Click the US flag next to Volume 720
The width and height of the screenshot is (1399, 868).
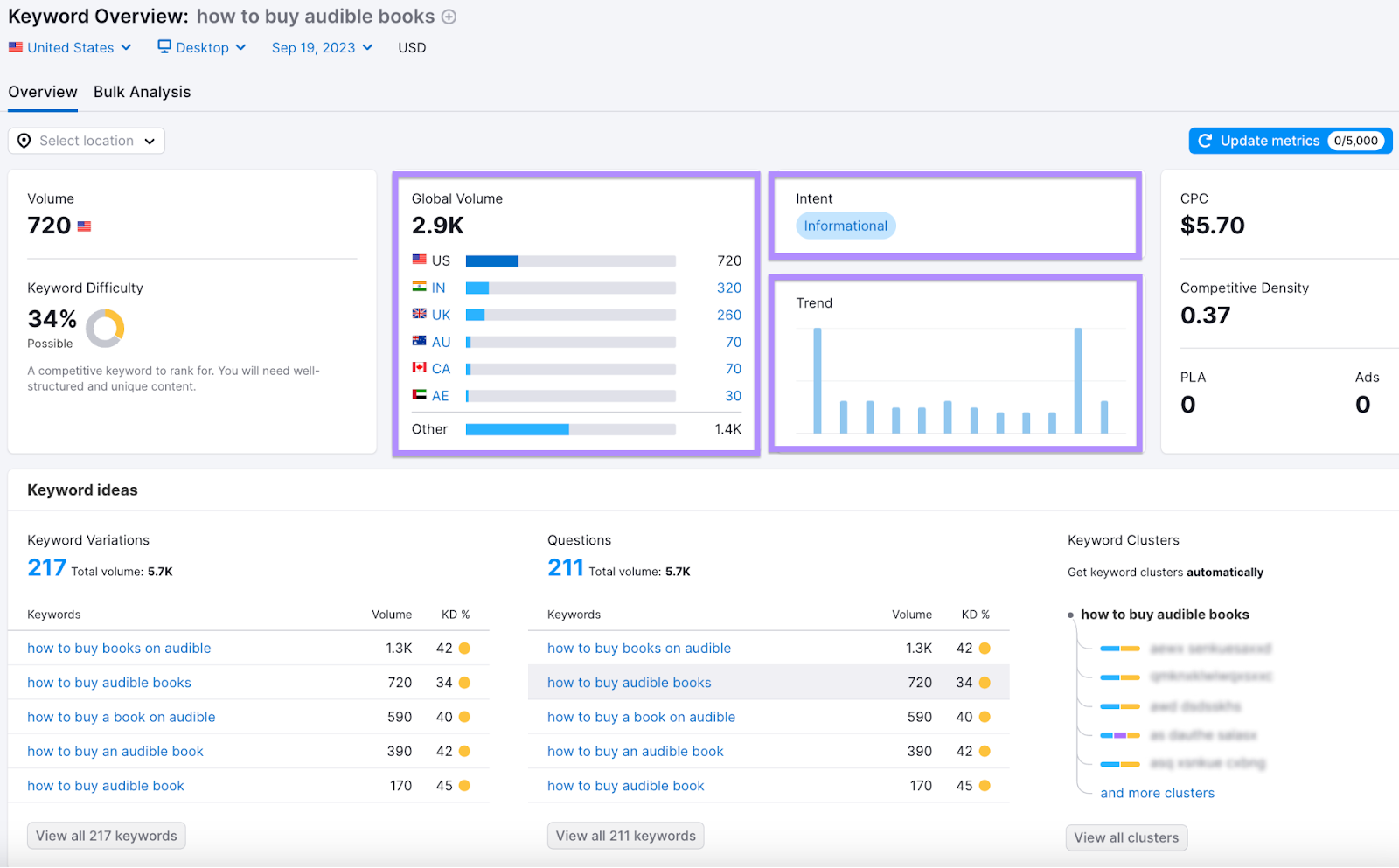(x=83, y=226)
